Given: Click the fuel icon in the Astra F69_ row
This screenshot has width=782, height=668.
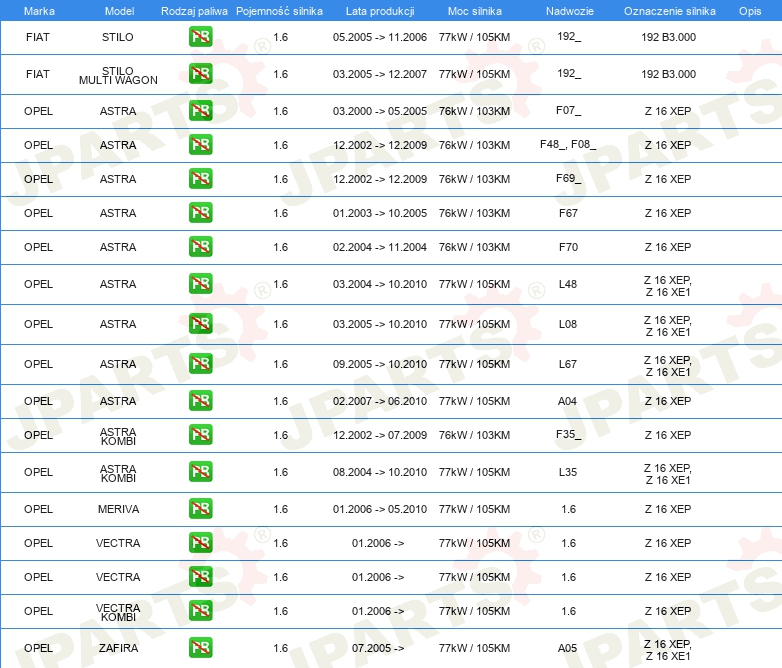Looking at the screenshot, I should (x=200, y=179).
